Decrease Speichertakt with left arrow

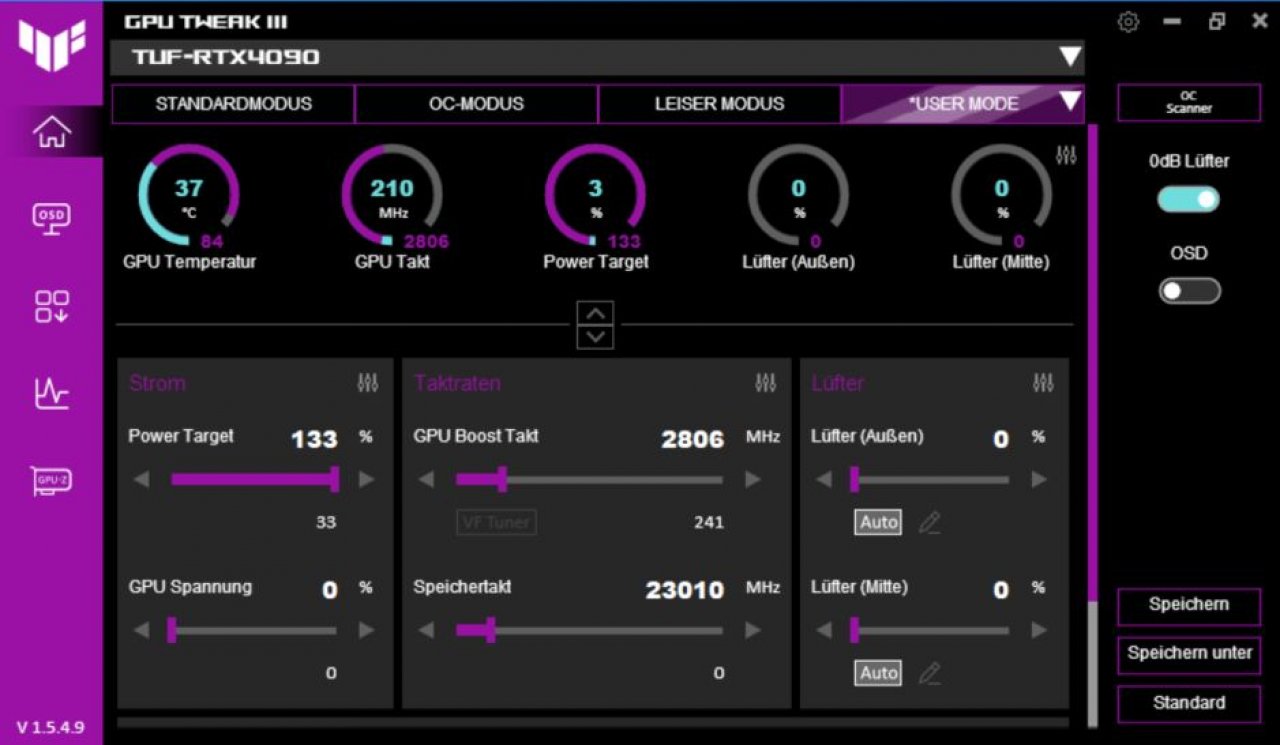(426, 630)
